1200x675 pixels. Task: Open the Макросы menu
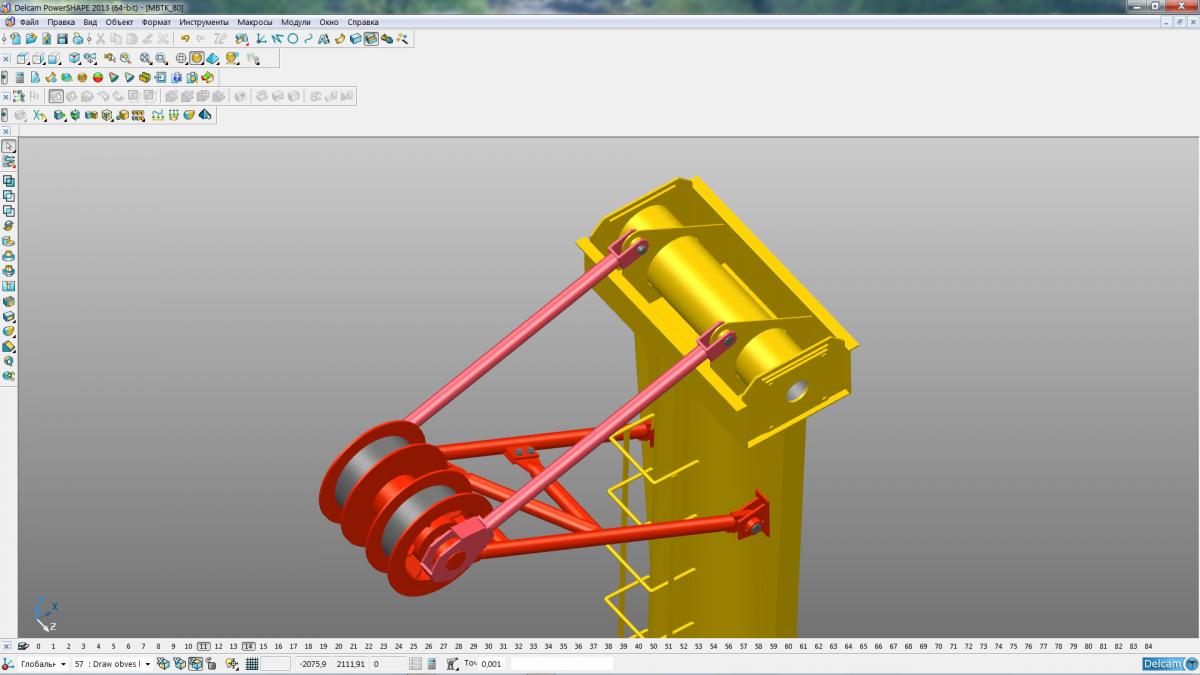[255, 22]
